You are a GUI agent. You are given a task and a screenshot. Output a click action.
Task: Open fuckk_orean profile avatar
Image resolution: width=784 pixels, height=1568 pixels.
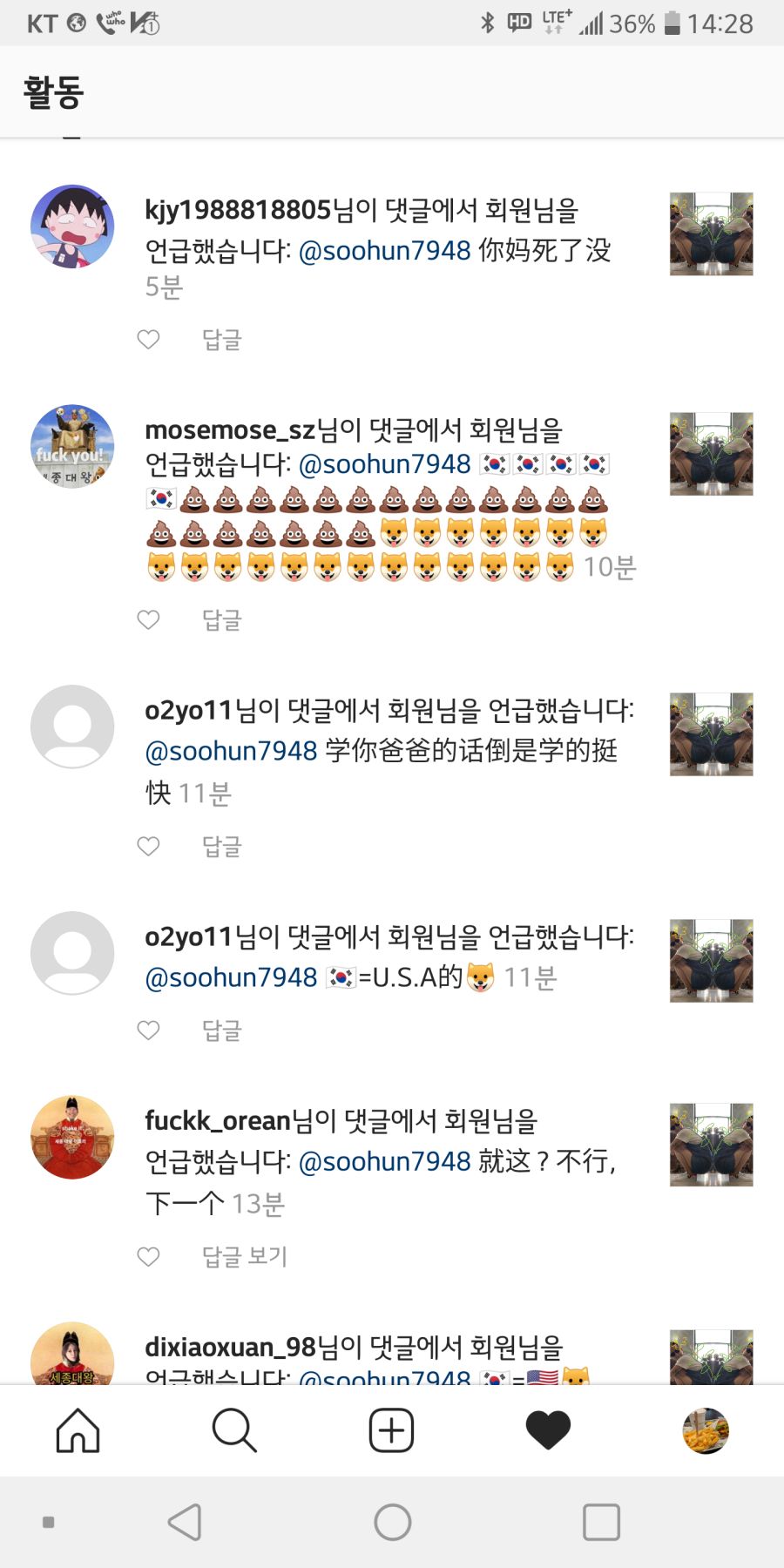tap(72, 1137)
